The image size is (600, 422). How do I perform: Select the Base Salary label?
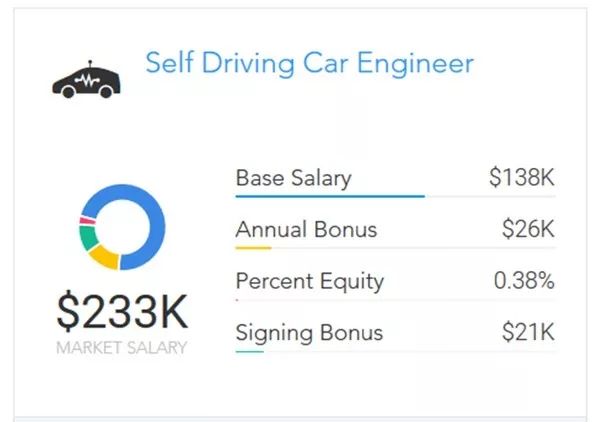point(293,179)
